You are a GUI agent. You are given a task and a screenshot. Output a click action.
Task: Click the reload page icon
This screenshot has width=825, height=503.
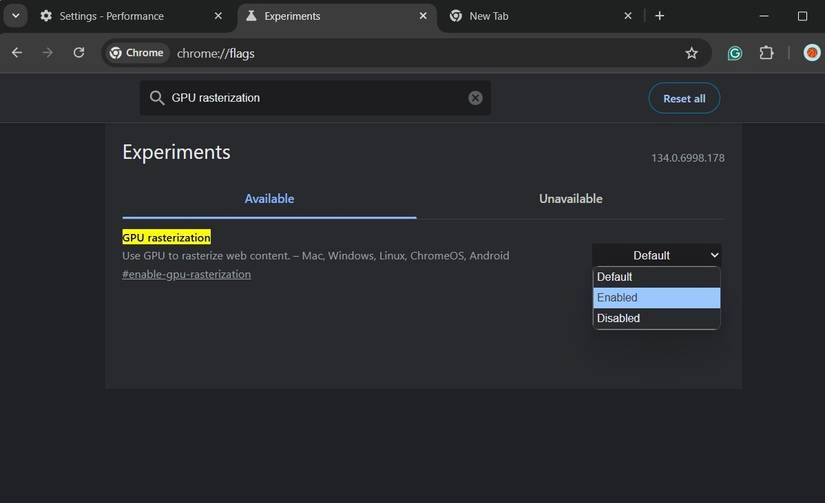click(x=79, y=53)
